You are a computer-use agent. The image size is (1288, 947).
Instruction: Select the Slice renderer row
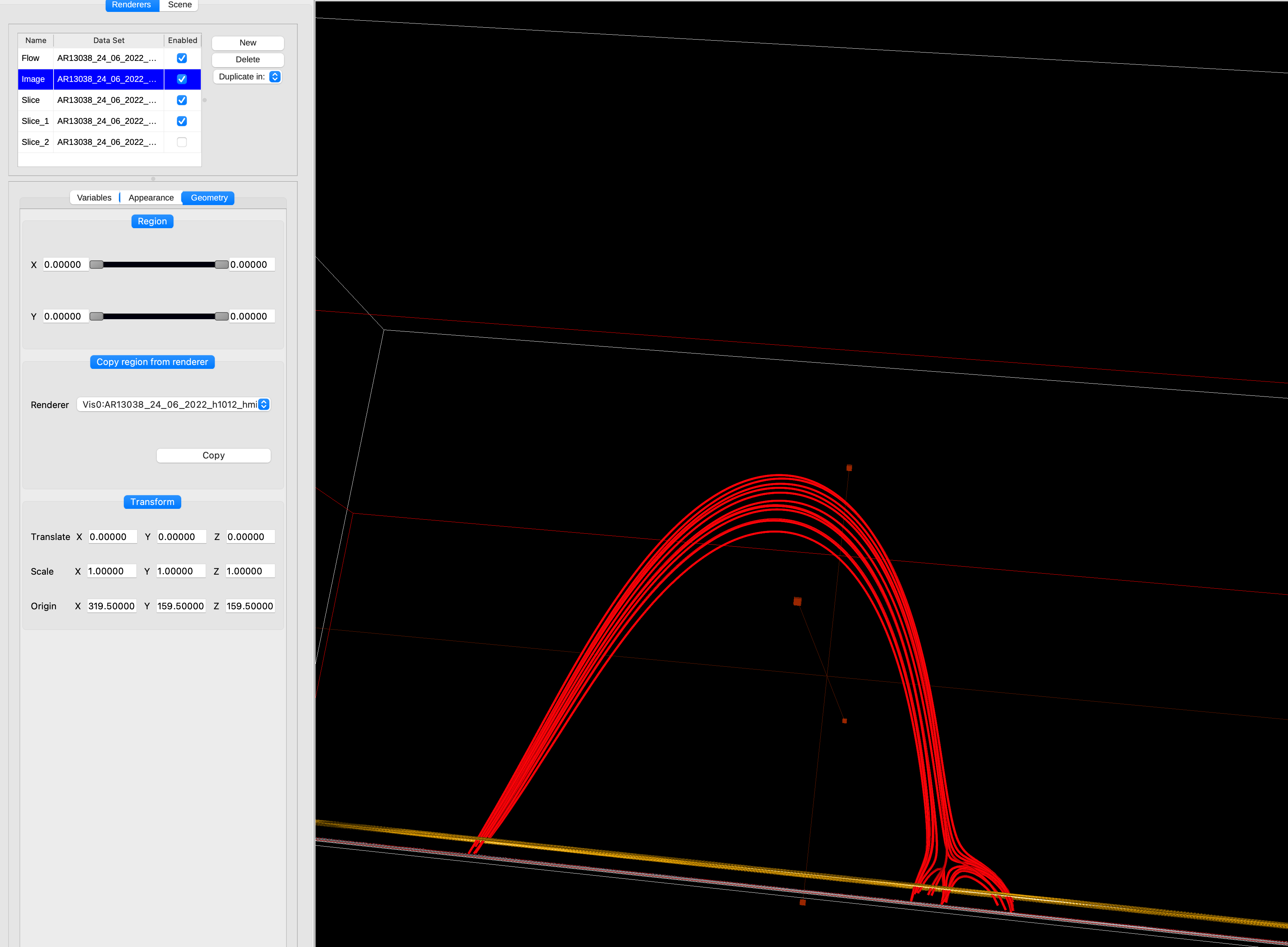[31, 100]
